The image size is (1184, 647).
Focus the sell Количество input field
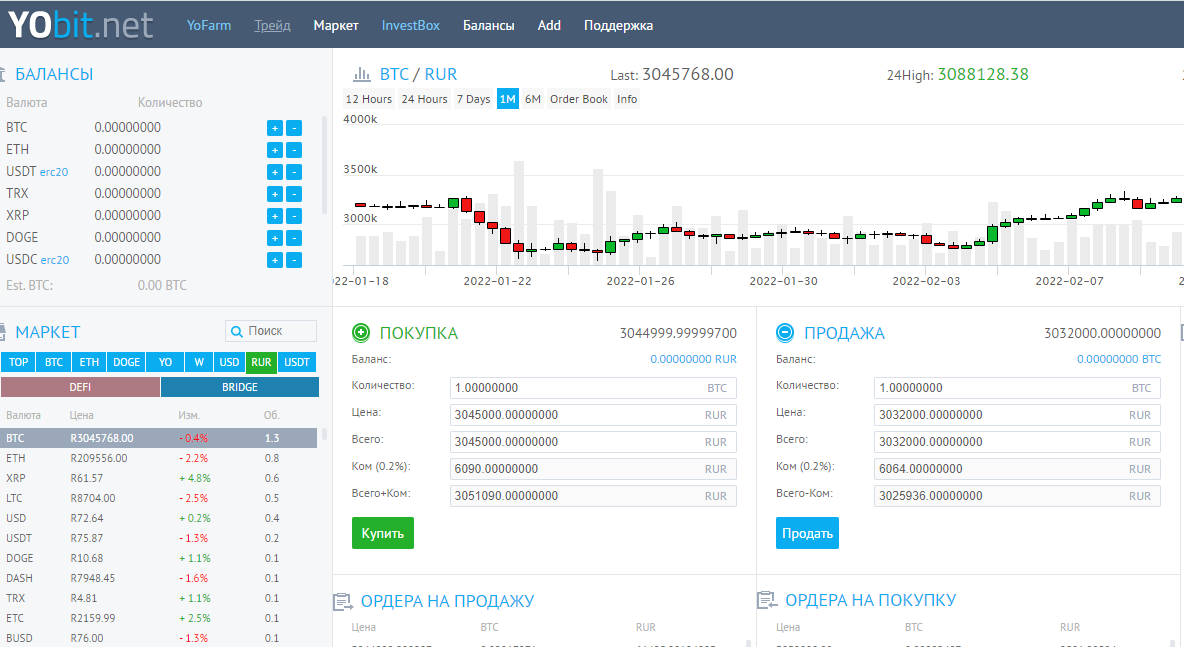tap(1017, 388)
